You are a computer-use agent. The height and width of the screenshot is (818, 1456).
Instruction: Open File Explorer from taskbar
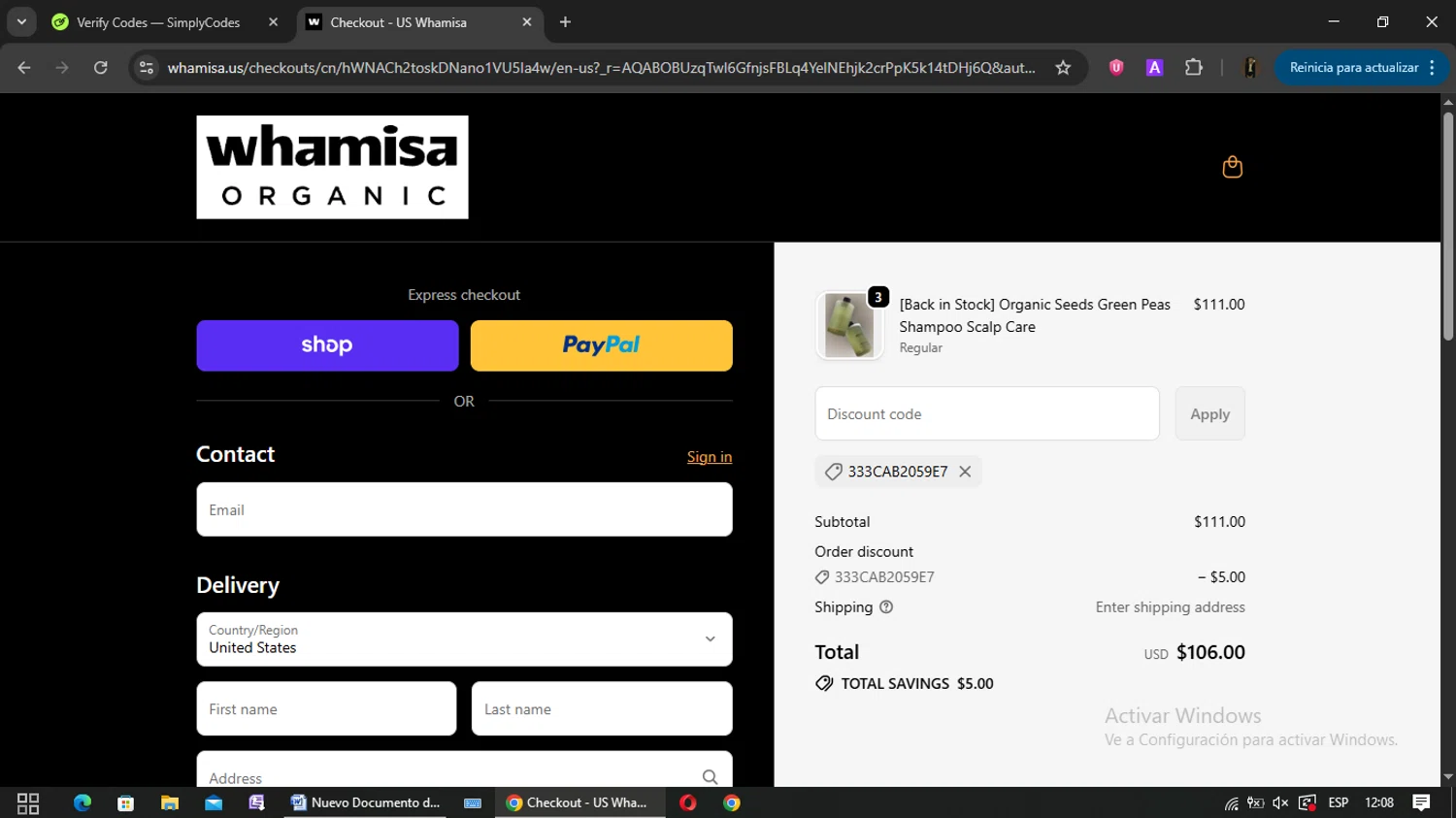170,803
